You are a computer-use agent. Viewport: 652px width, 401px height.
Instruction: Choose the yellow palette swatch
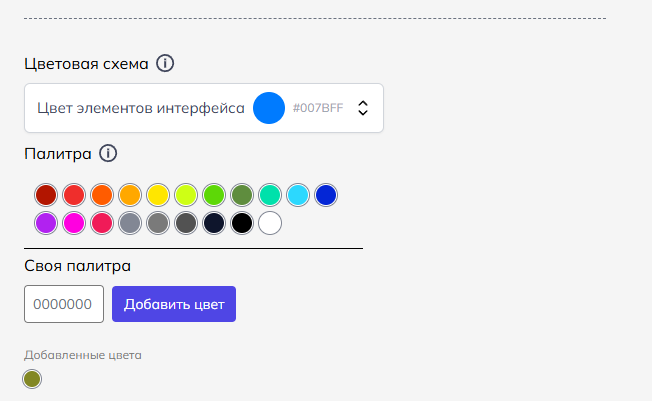click(158, 195)
